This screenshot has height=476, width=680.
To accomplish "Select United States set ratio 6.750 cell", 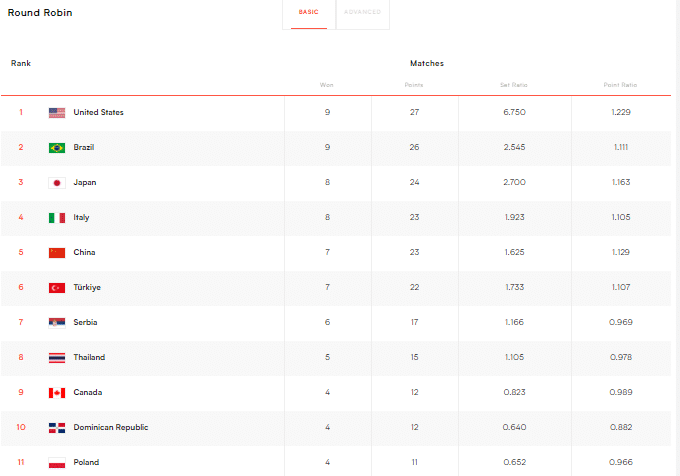I will 513,112.
